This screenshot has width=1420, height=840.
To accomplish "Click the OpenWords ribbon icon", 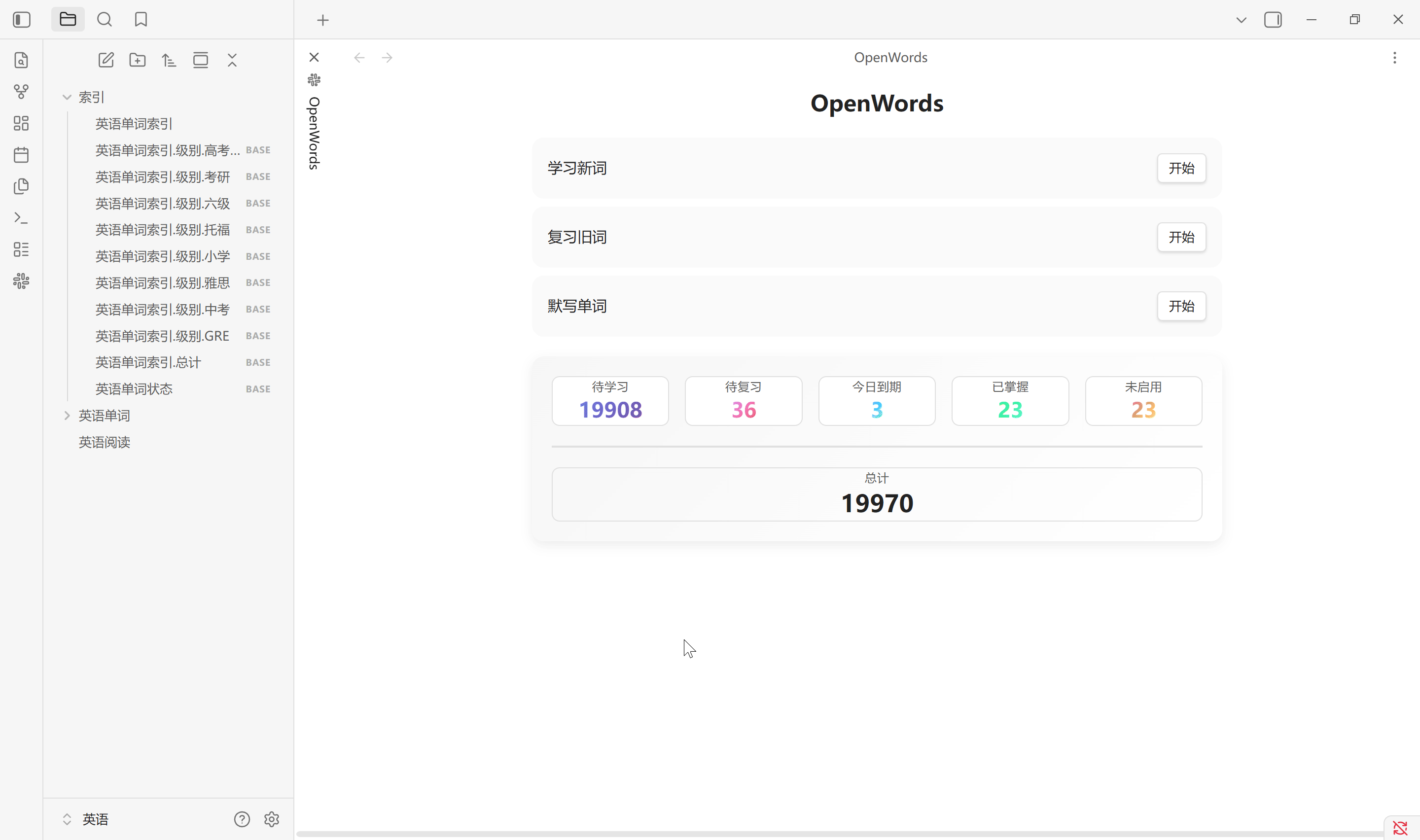I will pos(22,281).
